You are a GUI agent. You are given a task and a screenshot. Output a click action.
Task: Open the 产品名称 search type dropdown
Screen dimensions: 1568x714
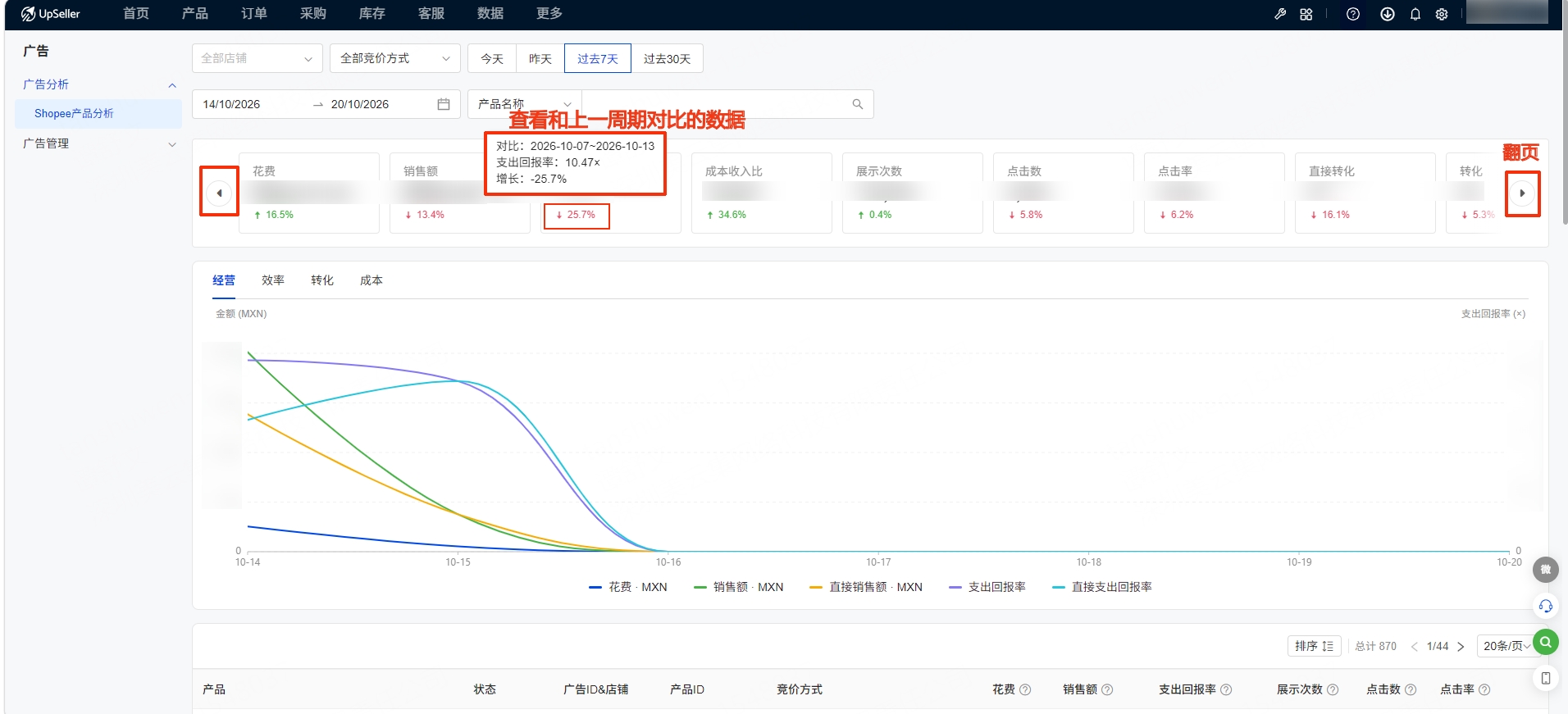coord(525,104)
